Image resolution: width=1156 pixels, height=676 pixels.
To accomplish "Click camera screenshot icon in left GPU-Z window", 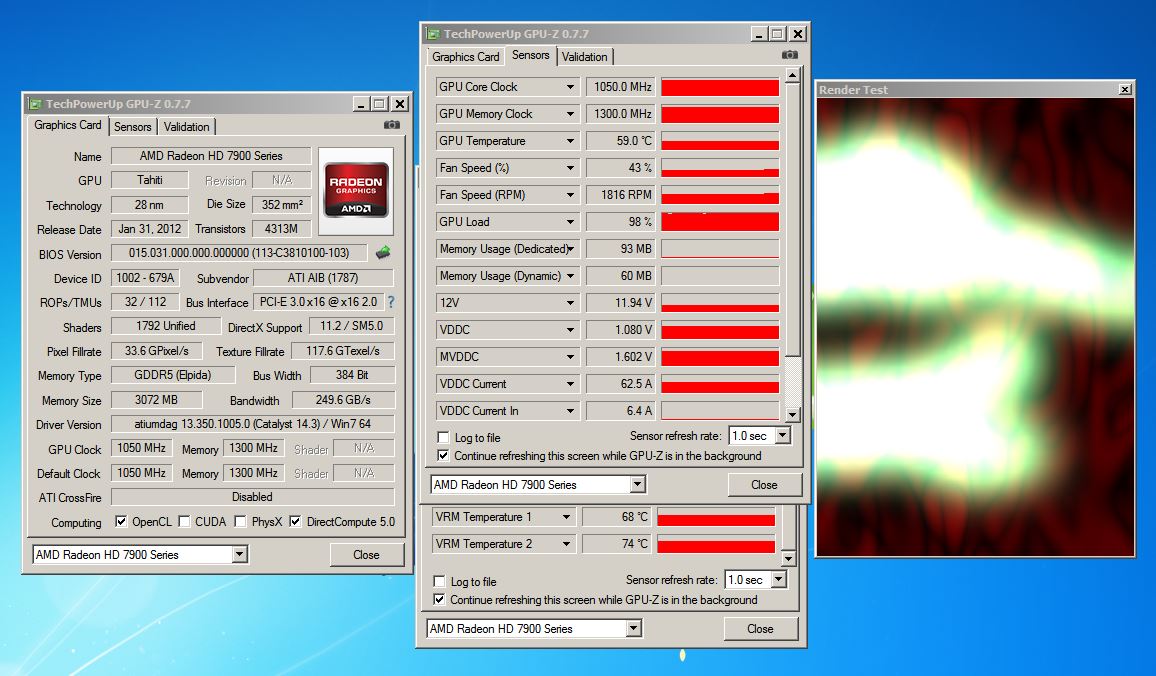I will click(392, 125).
